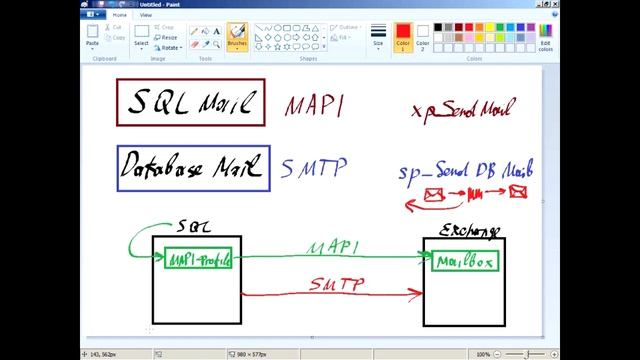This screenshot has height=360, width=640.
Task: Pick the Diamond shape
Action: [268, 38]
